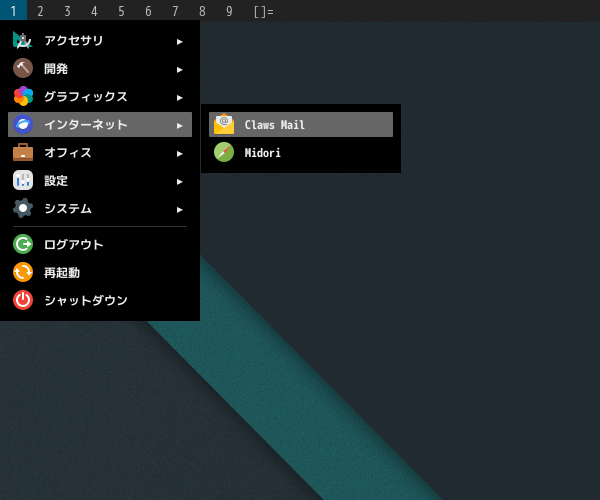The height and width of the screenshot is (500, 600).
Task: Expand the オフィス submenu arrow
Action: [x=179, y=153]
